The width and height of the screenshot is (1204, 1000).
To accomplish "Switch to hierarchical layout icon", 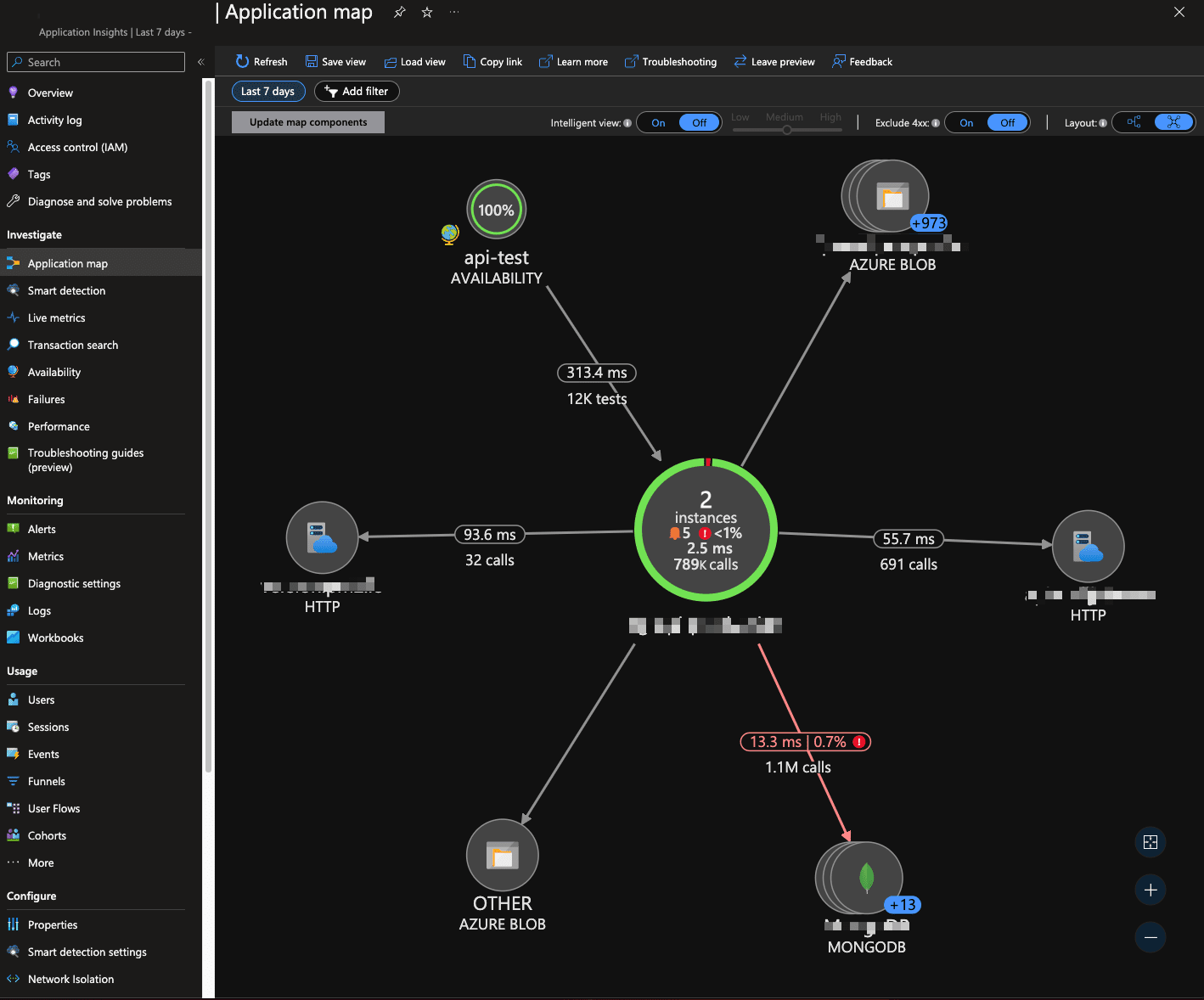I will coord(1134,122).
